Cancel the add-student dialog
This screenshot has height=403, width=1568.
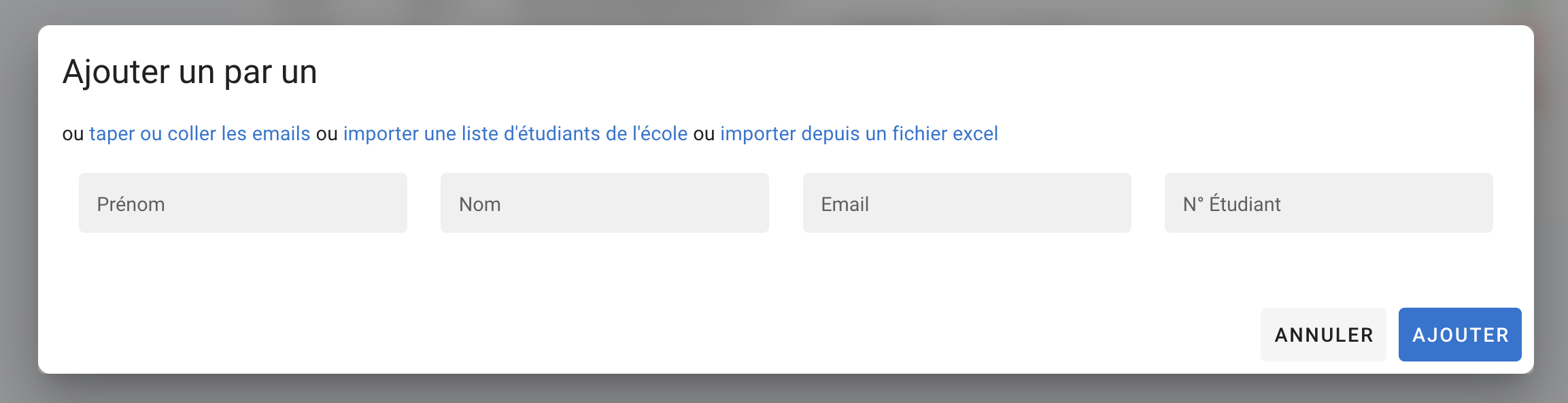1323,334
